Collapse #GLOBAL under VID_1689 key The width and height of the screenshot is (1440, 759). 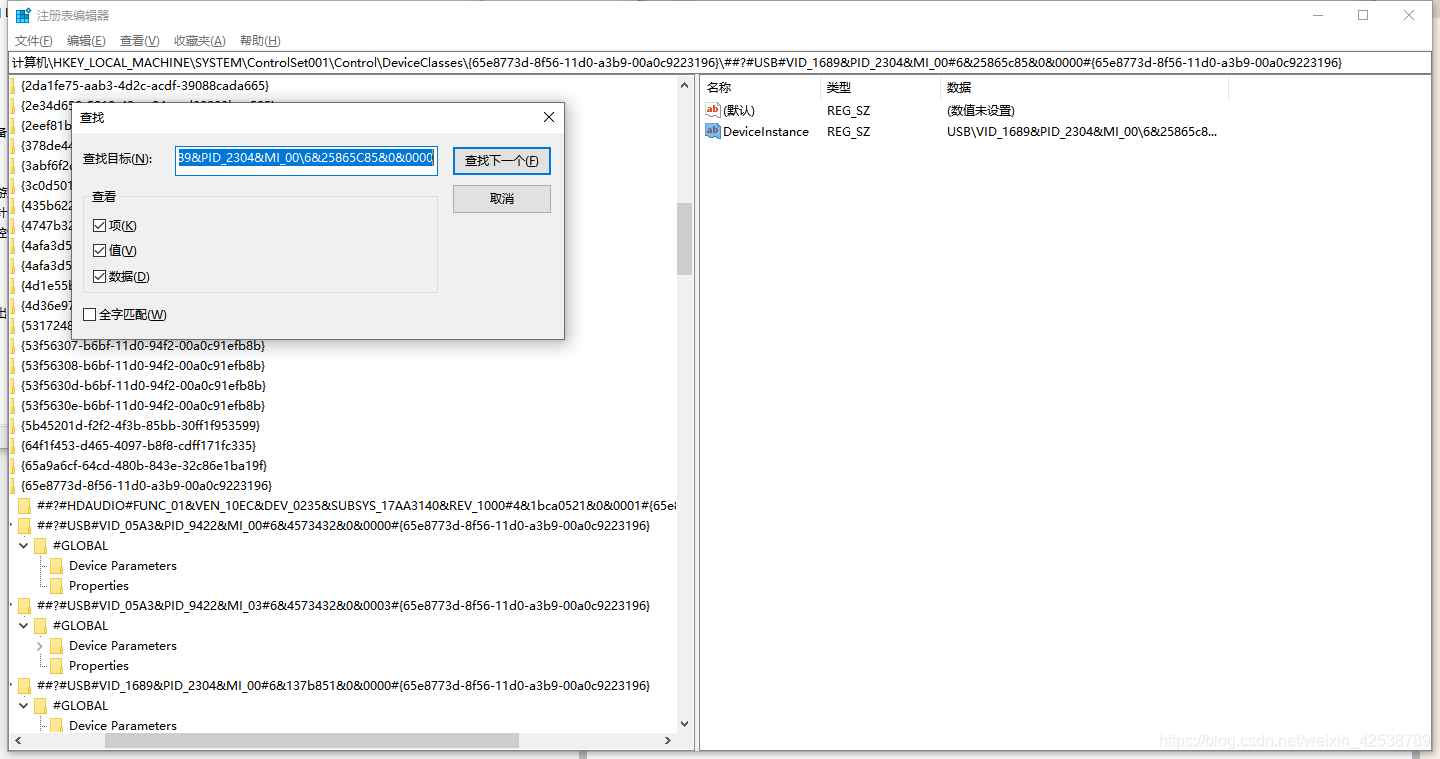point(23,706)
